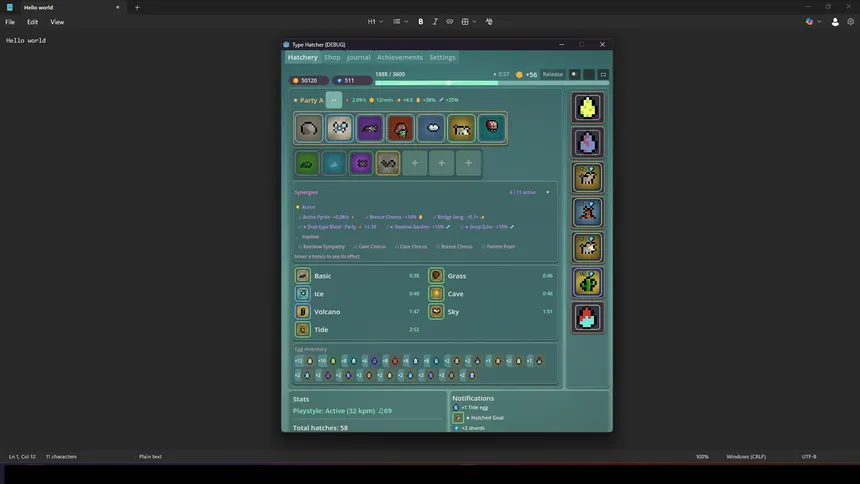Click the Sky habitat icon
The height and width of the screenshot is (484, 860).
(436, 312)
